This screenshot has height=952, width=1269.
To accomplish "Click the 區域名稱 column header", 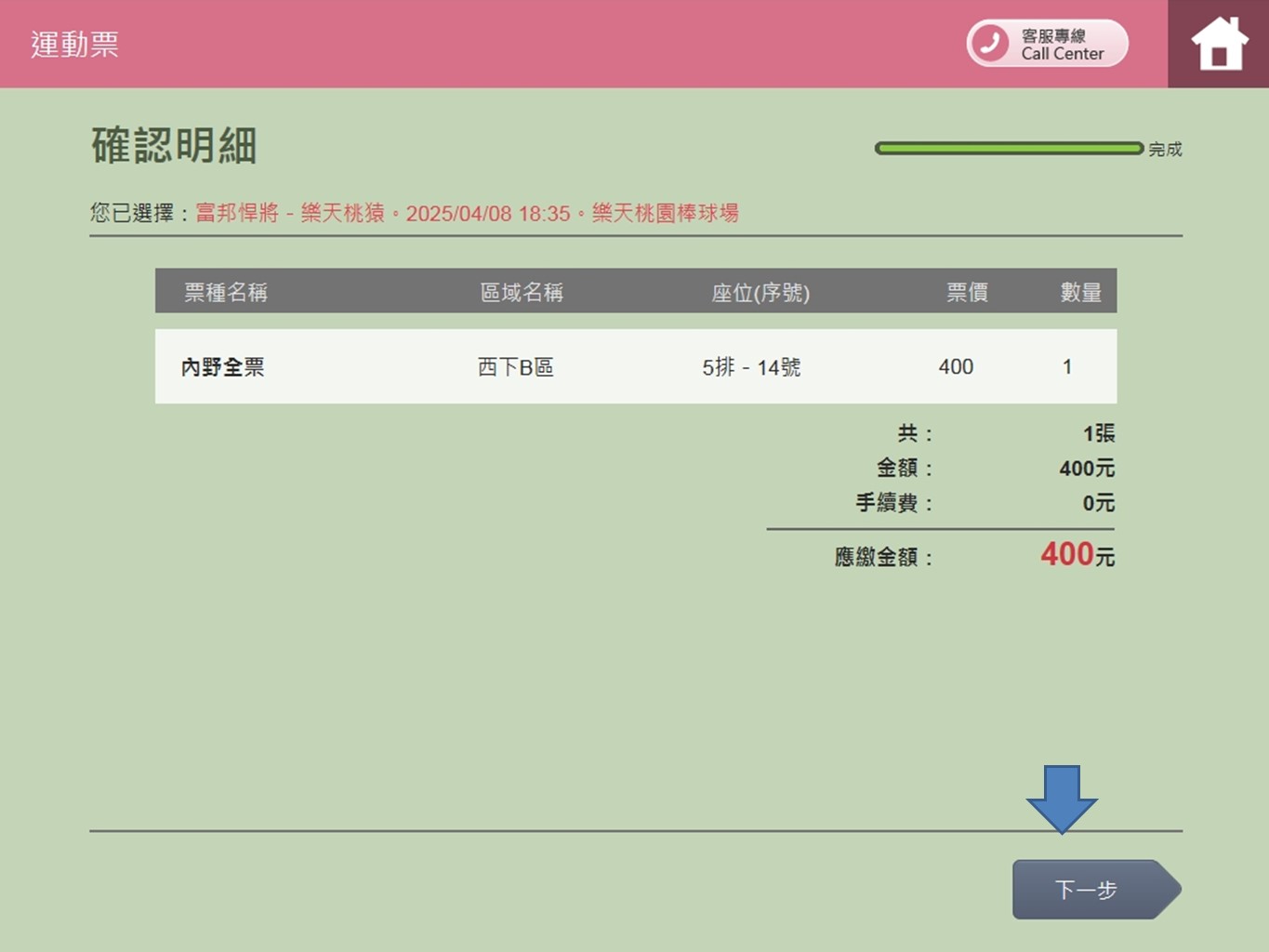I will tap(522, 292).
